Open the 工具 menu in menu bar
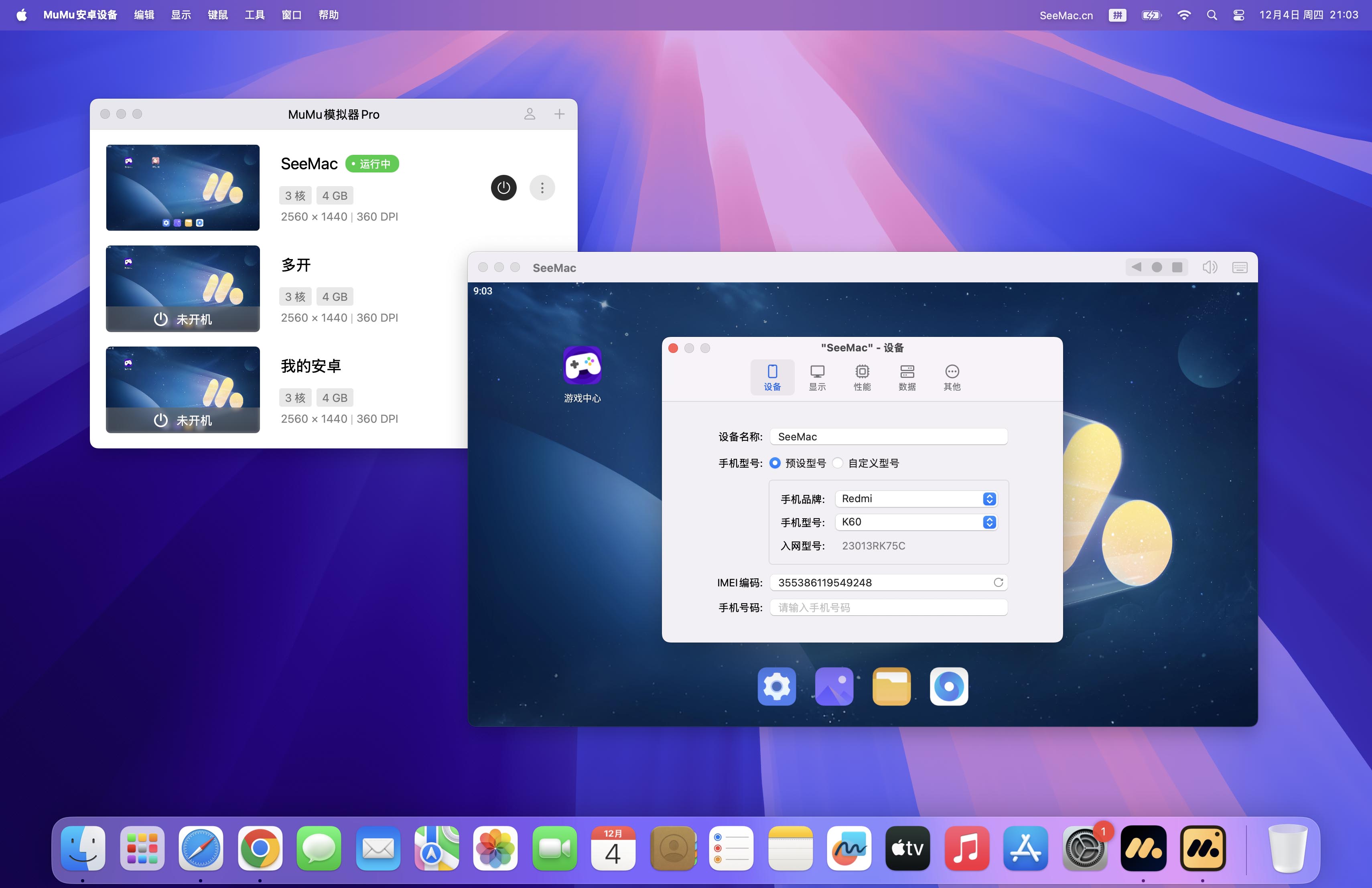This screenshot has height=888, width=1372. (x=254, y=15)
